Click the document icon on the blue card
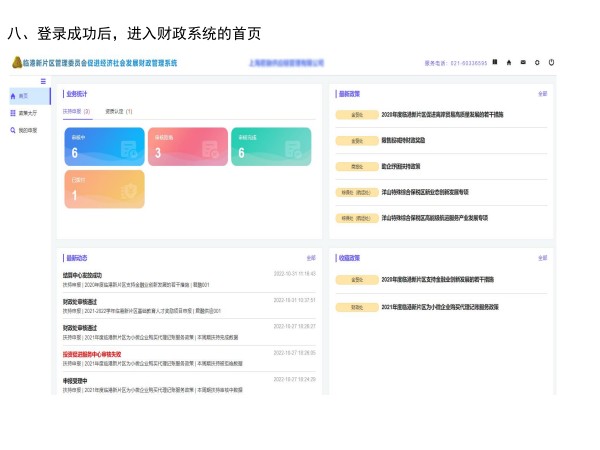 [129, 149]
